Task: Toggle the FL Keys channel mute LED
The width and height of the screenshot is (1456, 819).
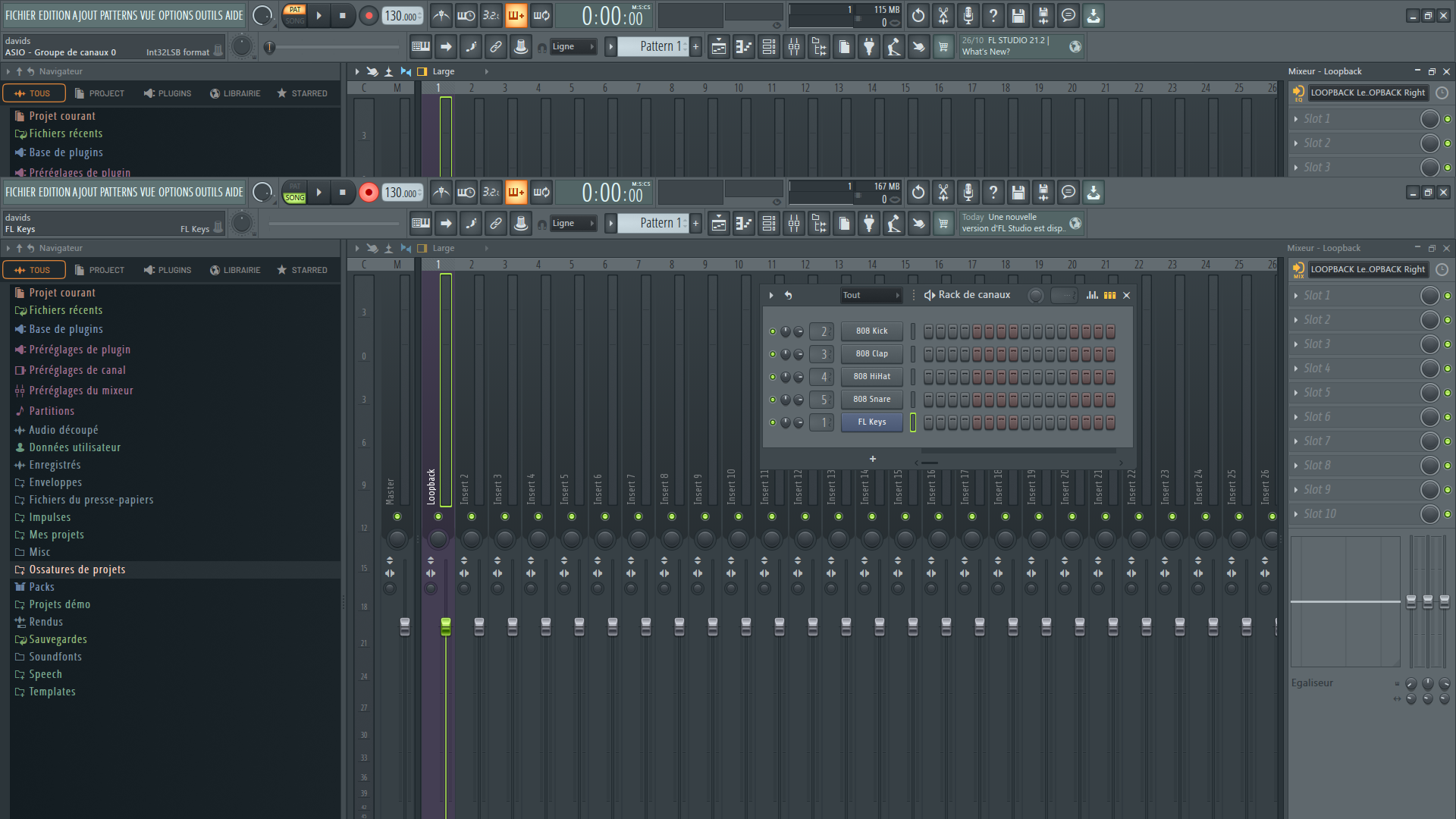Action: click(x=773, y=422)
